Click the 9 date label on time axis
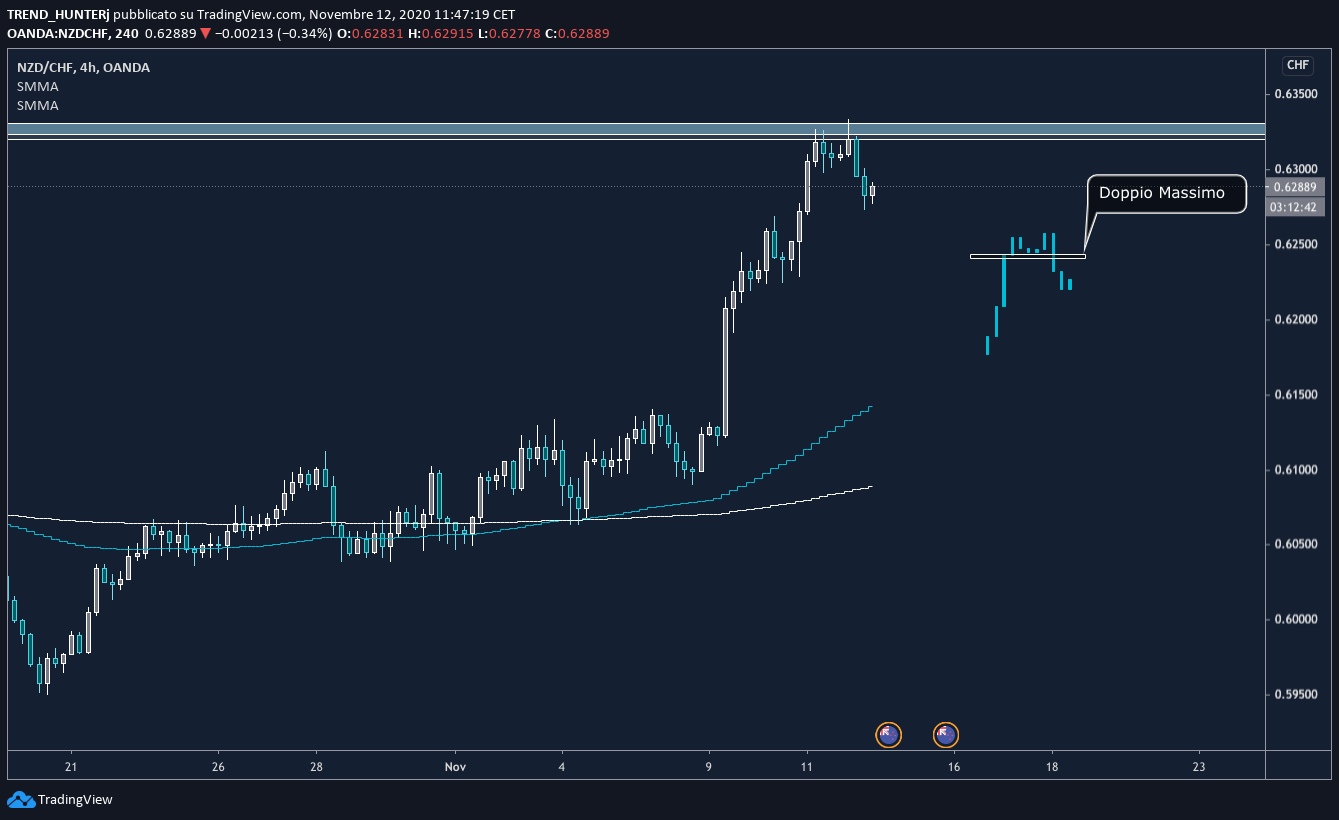The image size is (1339, 820). pos(708,767)
